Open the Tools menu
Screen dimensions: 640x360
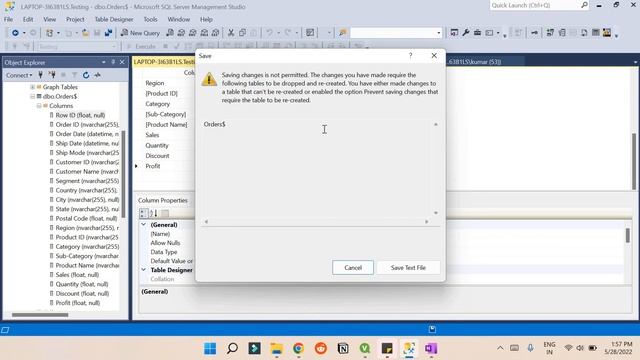150,19
